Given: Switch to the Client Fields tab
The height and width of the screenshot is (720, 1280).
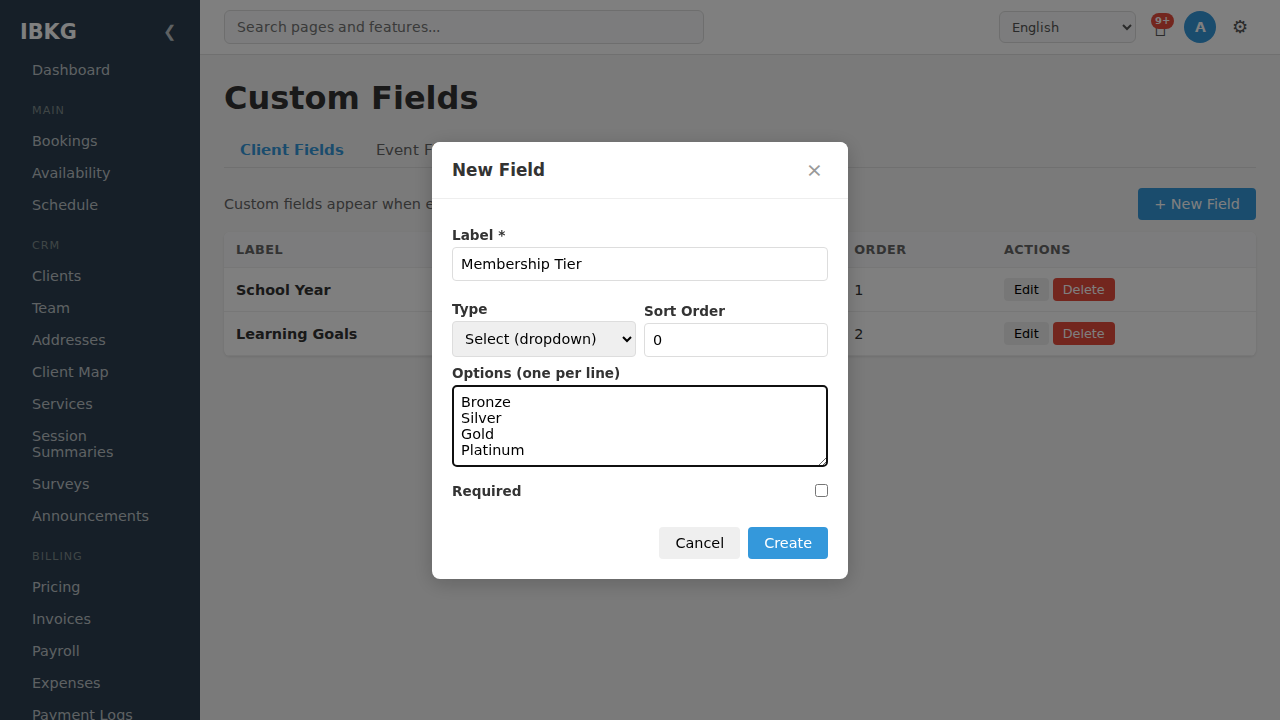Looking at the screenshot, I should pos(292,150).
